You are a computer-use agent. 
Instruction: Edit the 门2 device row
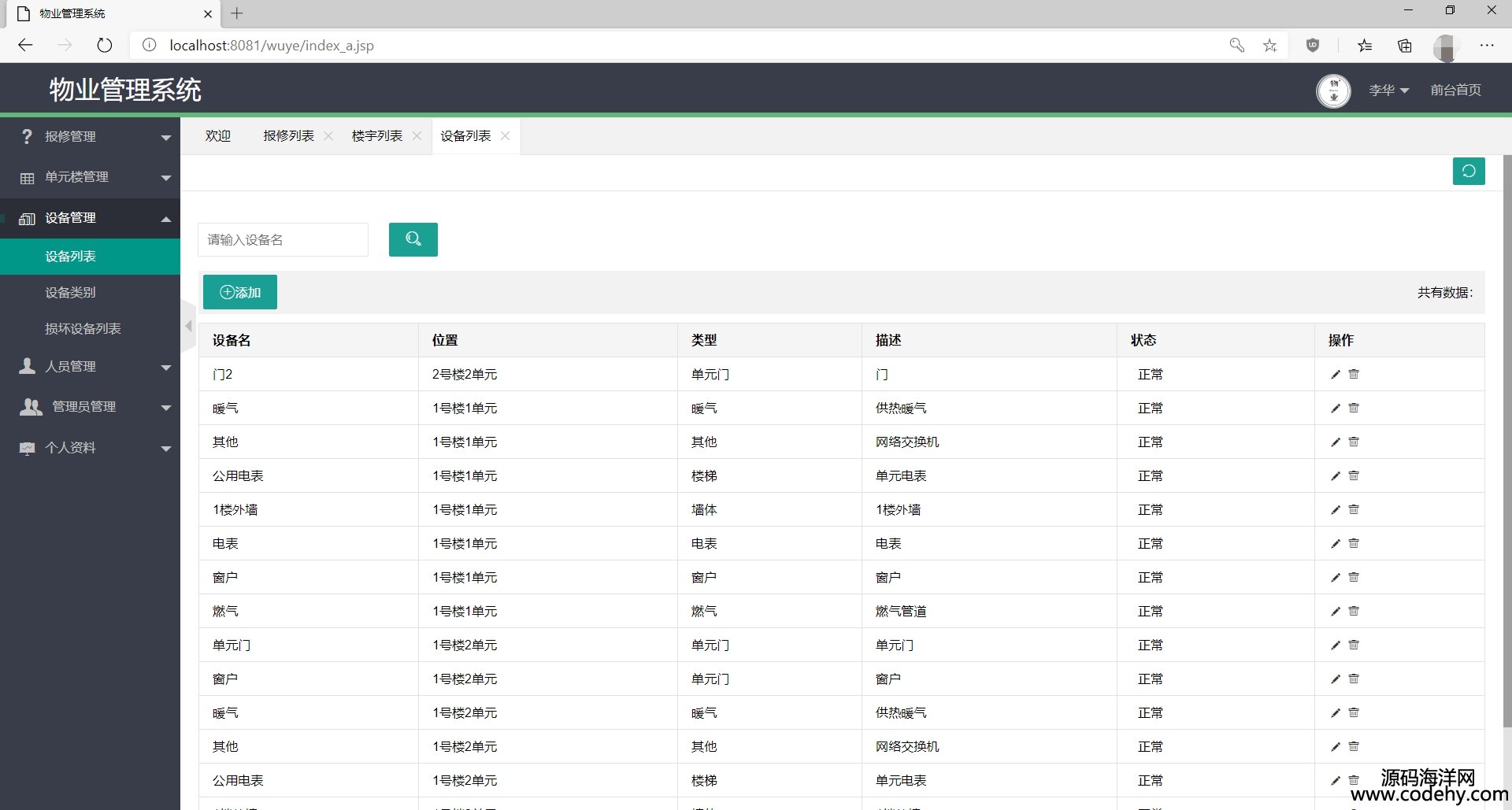click(1336, 375)
